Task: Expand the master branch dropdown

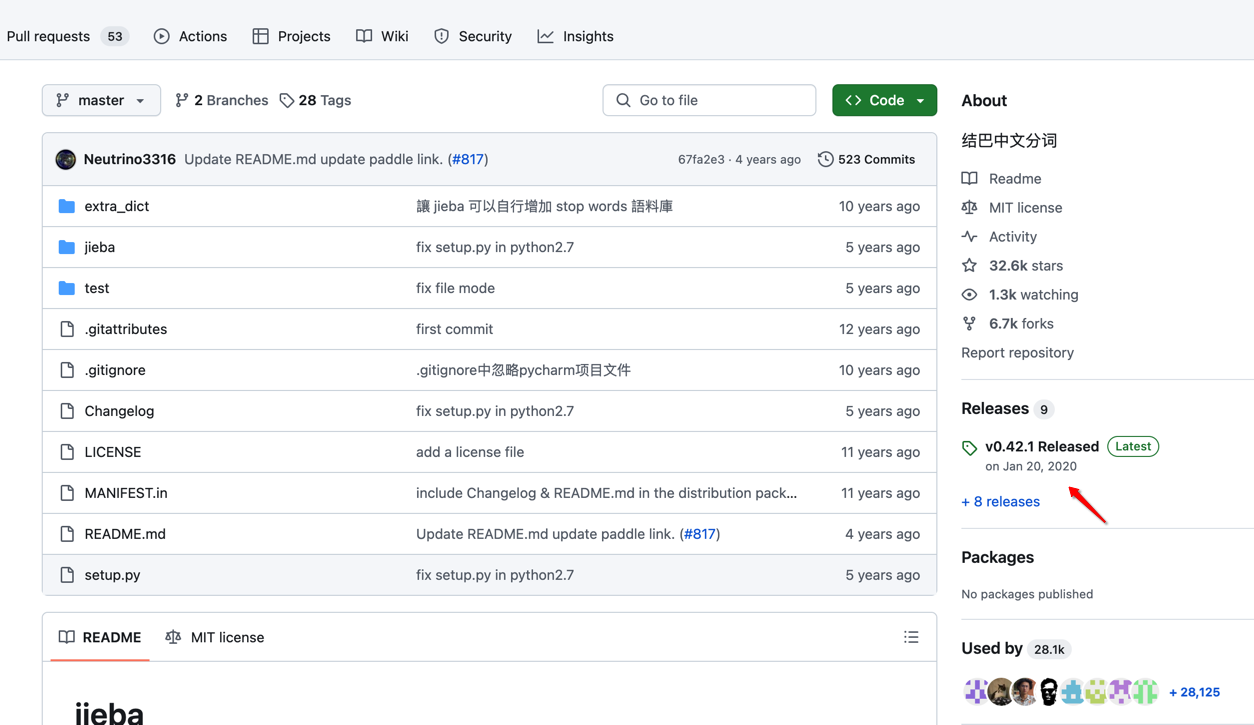Action: pos(101,100)
